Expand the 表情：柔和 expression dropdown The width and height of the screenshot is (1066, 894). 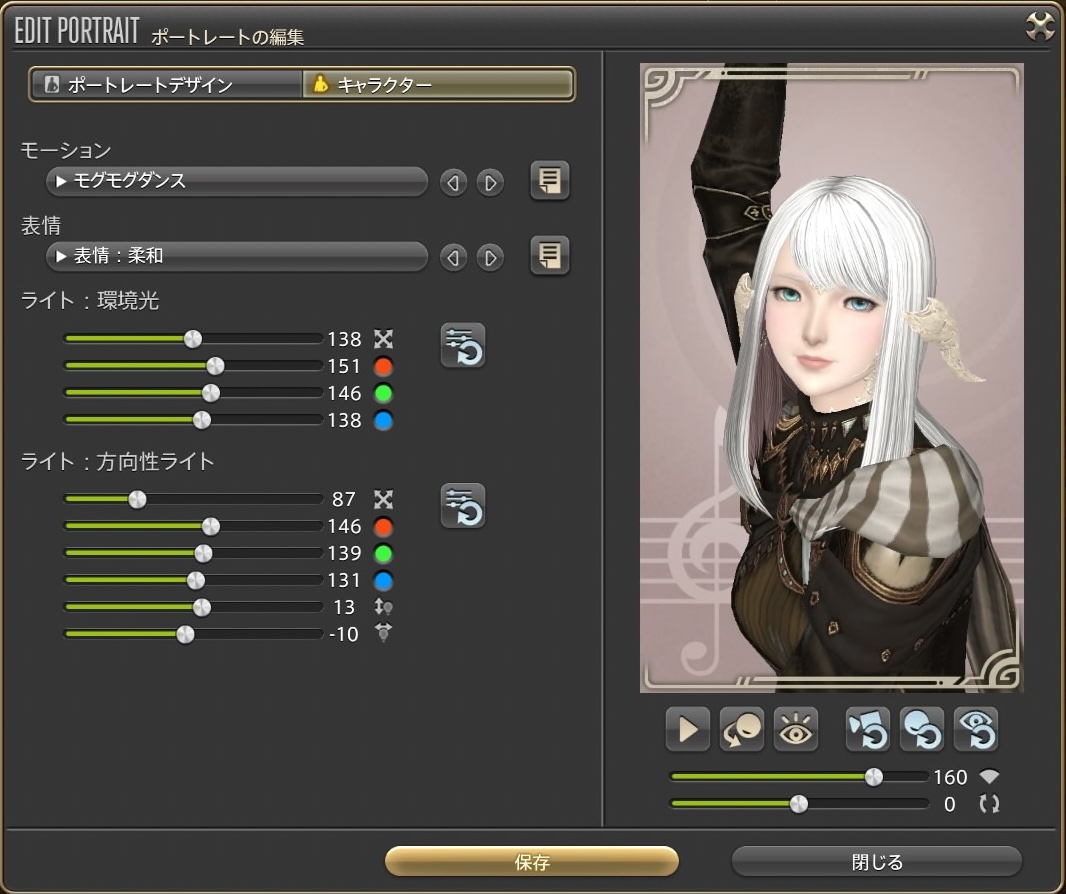[x=237, y=257]
